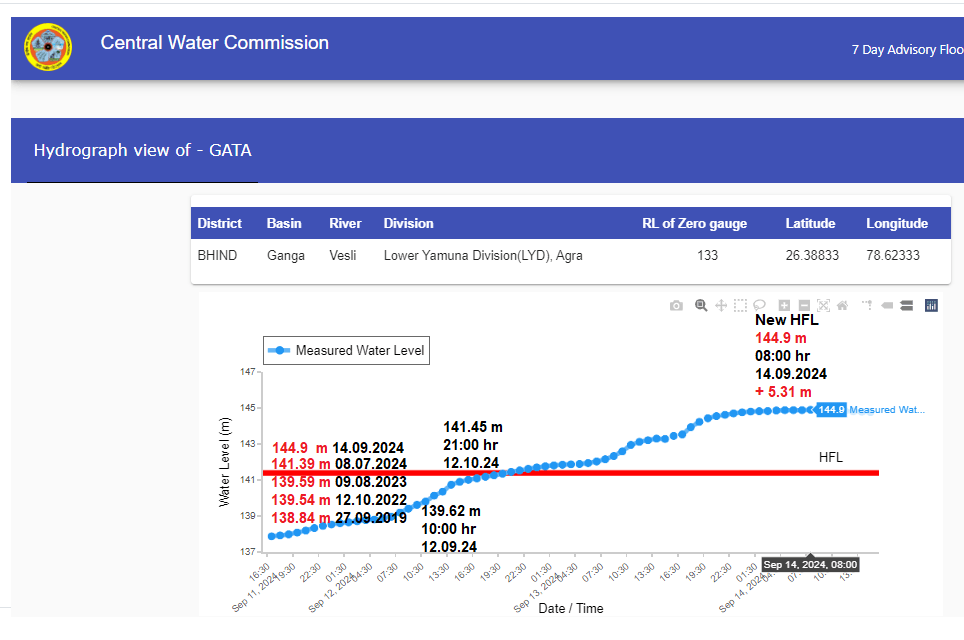Enable compare data on hover
The image size is (964, 640).
907,305
